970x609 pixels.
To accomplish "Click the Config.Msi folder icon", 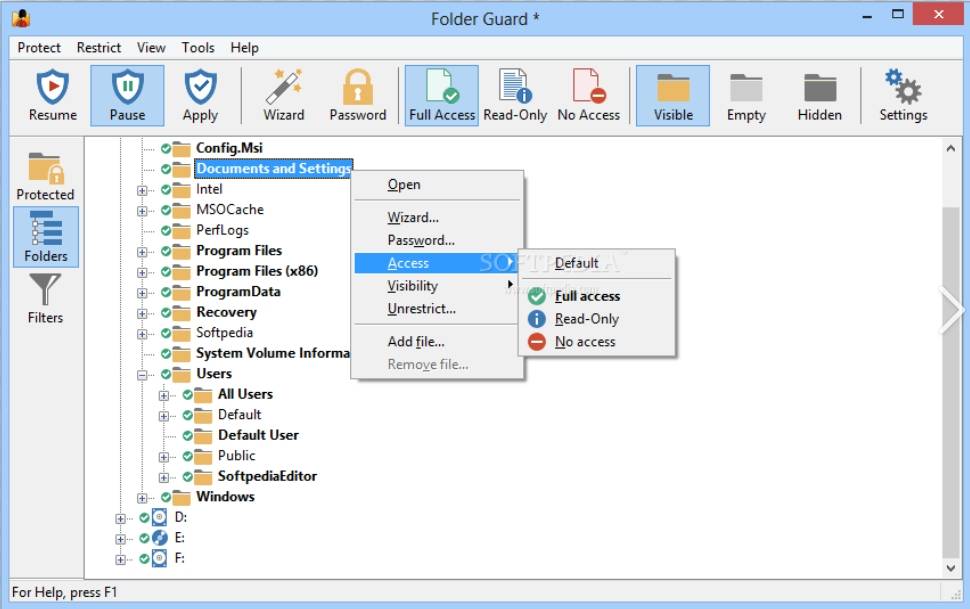I will (181, 149).
